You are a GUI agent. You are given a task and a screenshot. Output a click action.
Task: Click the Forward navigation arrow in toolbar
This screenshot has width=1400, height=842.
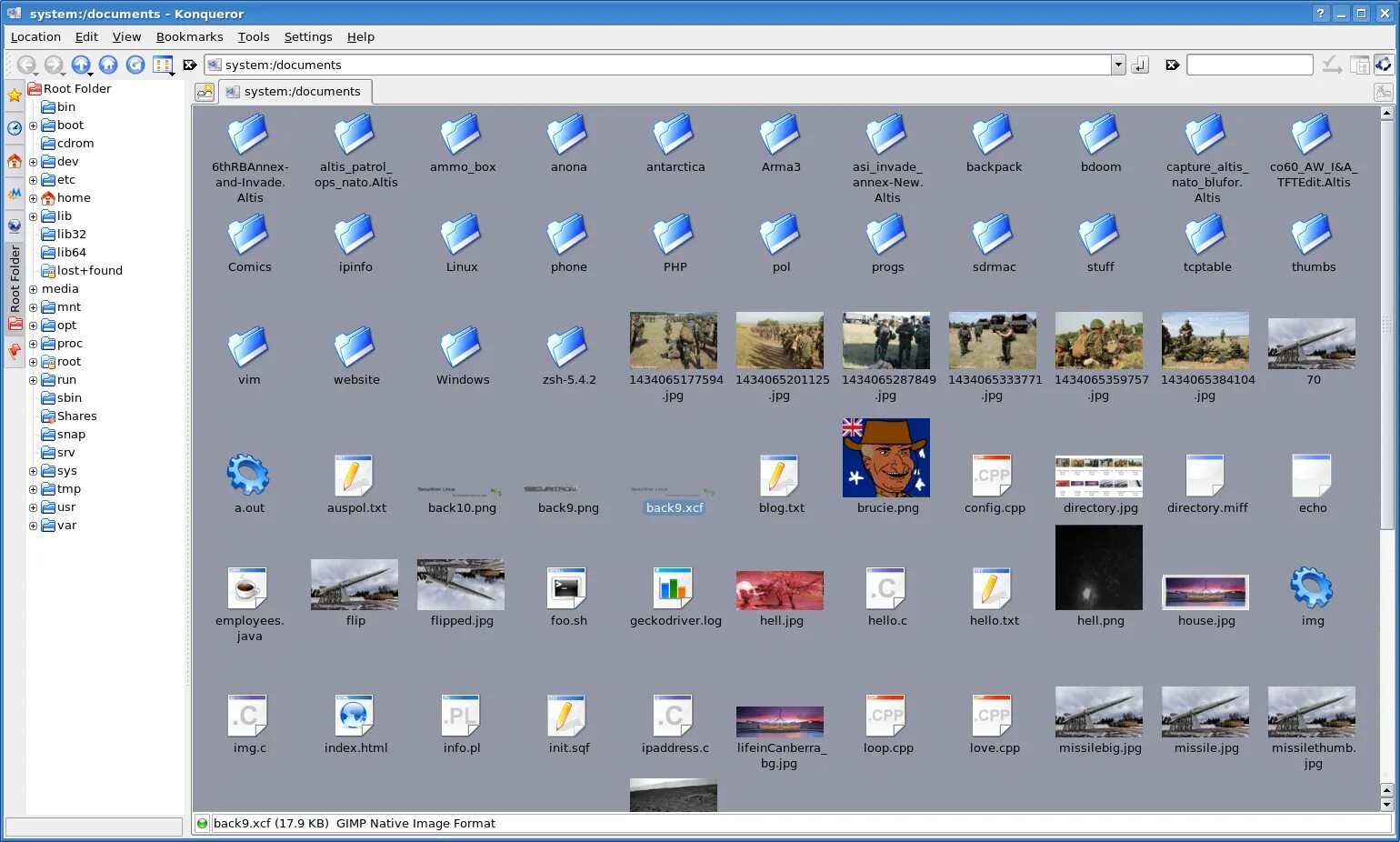point(54,65)
